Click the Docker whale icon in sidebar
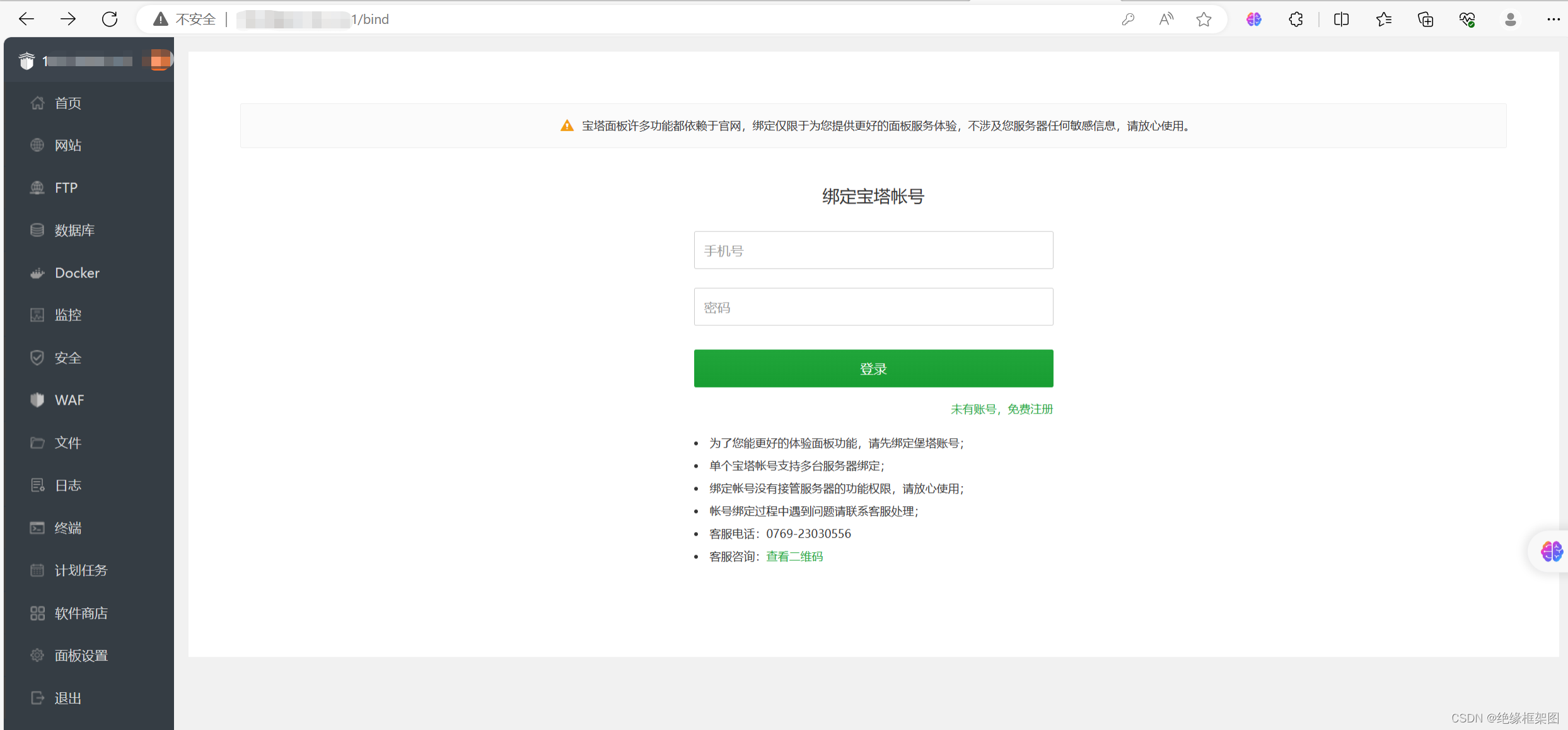Viewport: 1568px width, 730px height. pos(37,273)
